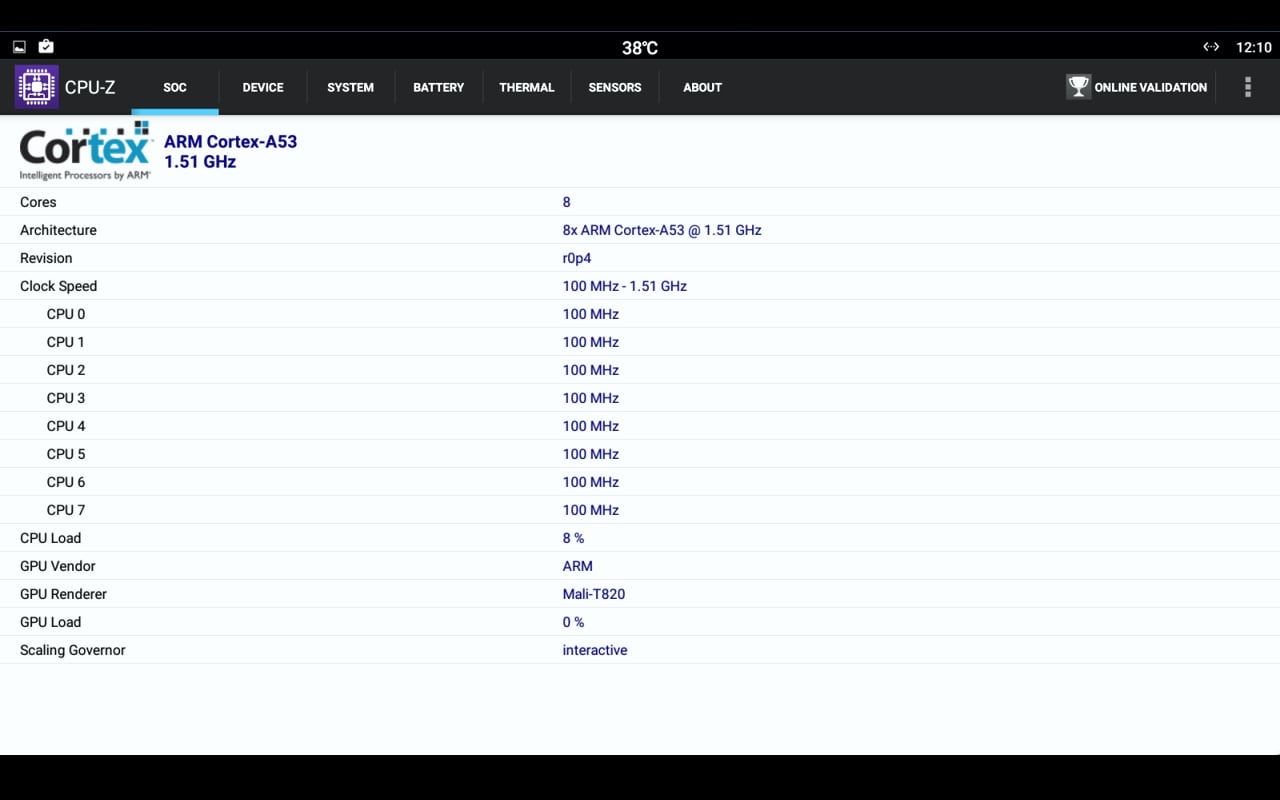The image size is (1280, 800).
Task: Open the three-dot overflow menu
Action: click(1248, 87)
